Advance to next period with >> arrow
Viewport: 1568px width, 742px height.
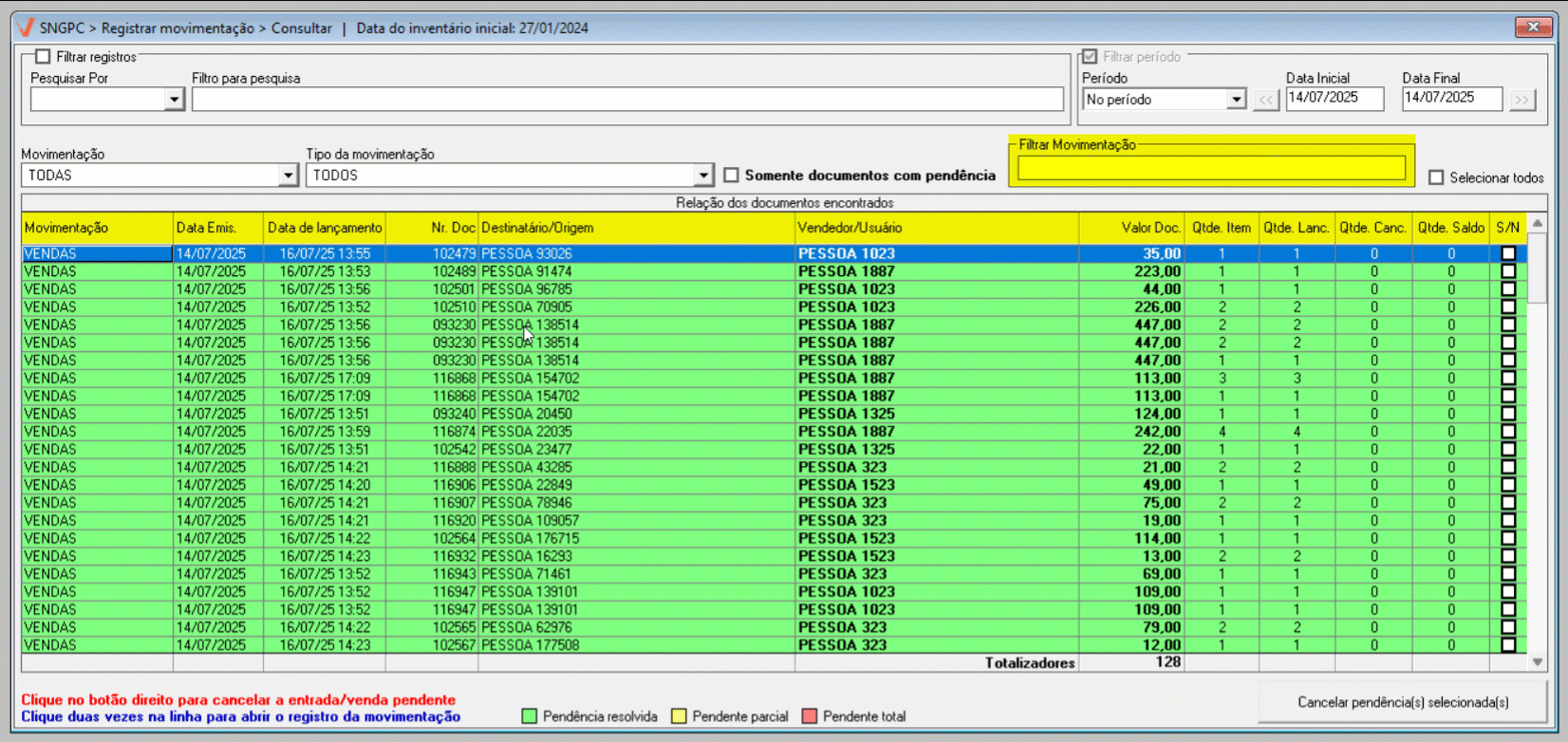tap(1522, 100)
